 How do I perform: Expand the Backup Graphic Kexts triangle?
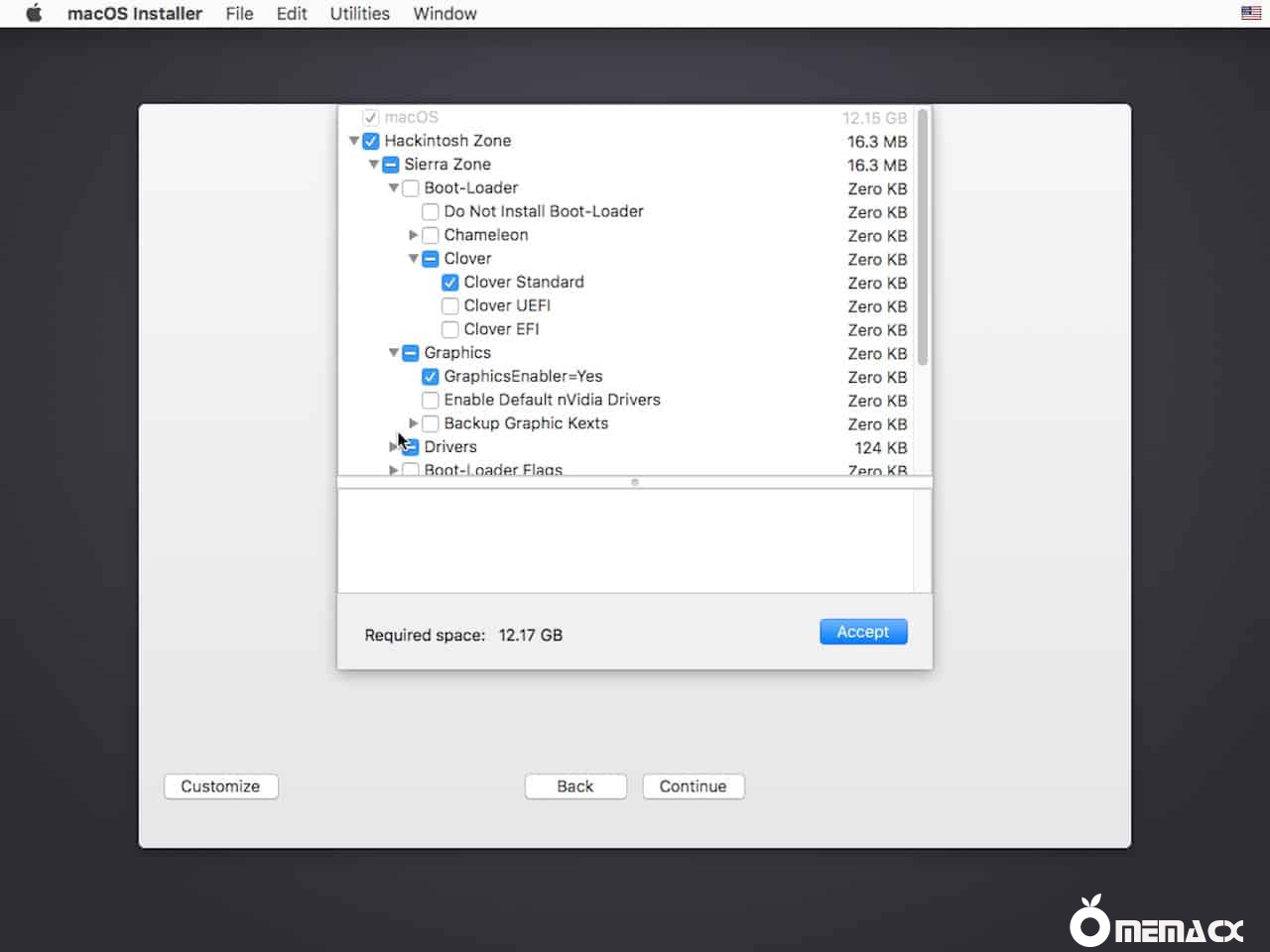414,423
